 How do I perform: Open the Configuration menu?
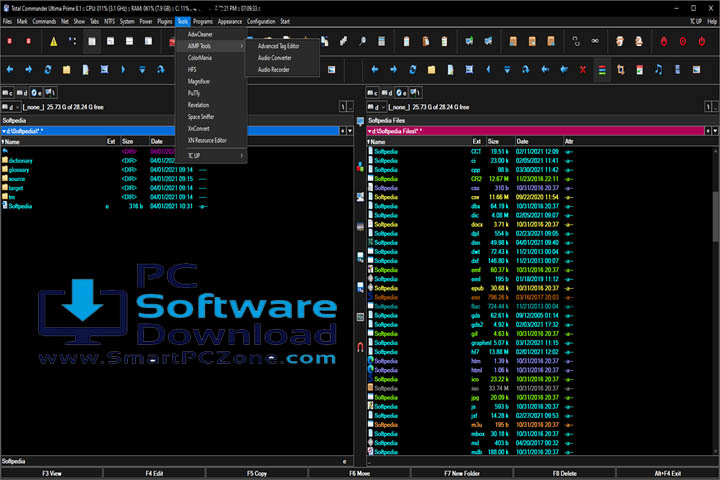261,21
